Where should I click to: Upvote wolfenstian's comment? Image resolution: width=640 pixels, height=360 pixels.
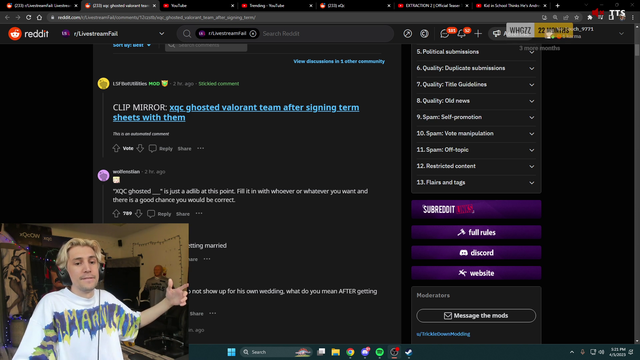coord(116,213)
